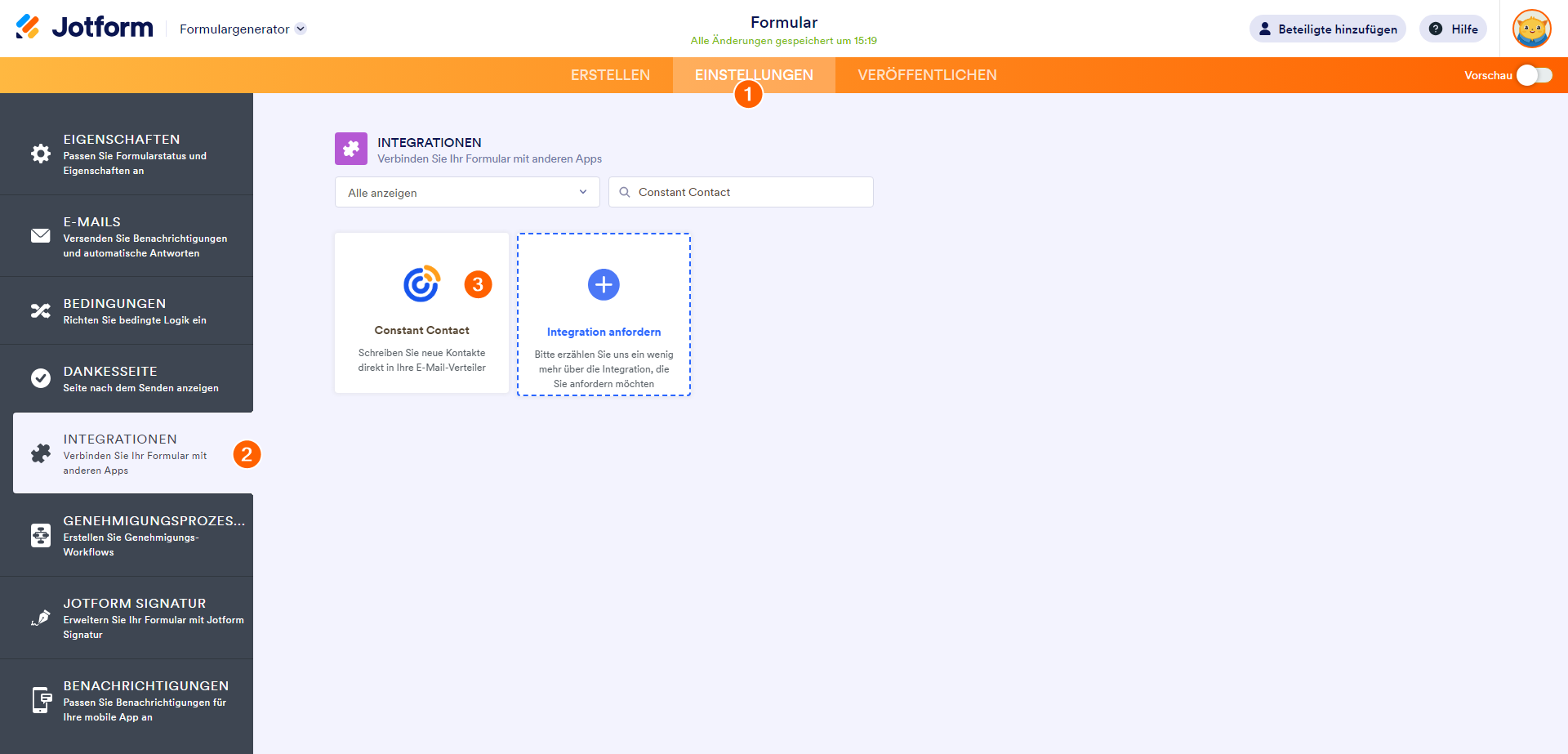Click the Jotform logo
Viewport: 1568px width, 754px height.
click(84, 28)
